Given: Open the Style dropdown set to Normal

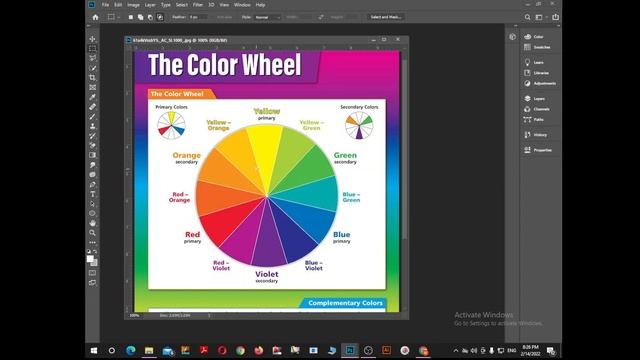Looking at the screenshot, I should coord(267,17).
